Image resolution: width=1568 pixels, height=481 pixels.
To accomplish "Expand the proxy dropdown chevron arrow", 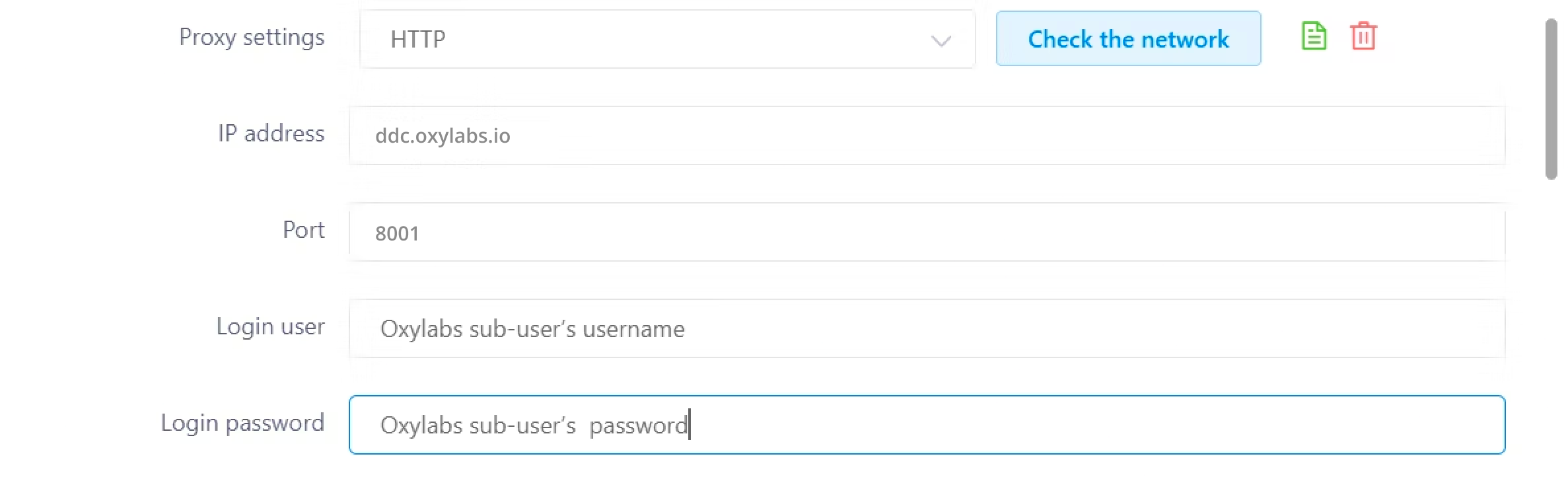I will tap(941, 41).
